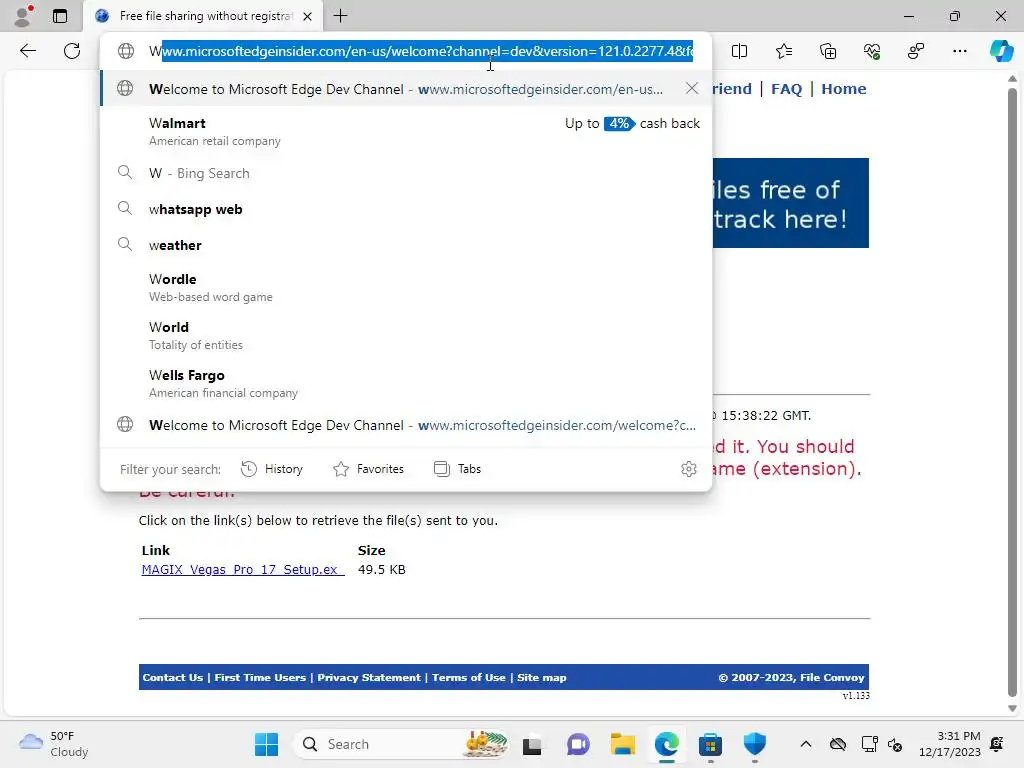Refresh the current page

(72, 51)
